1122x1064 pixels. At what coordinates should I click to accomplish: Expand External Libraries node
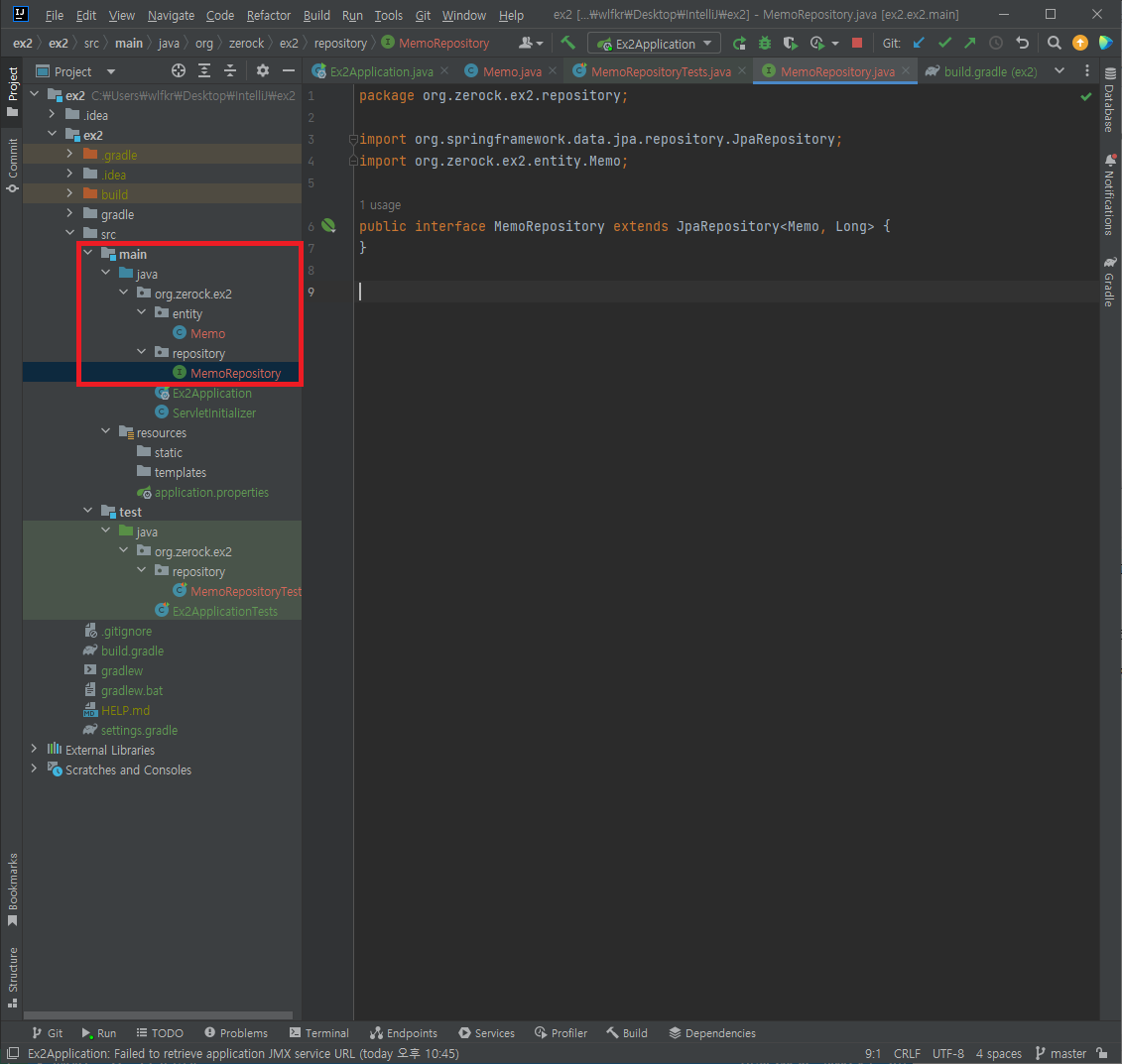(35, 749)
